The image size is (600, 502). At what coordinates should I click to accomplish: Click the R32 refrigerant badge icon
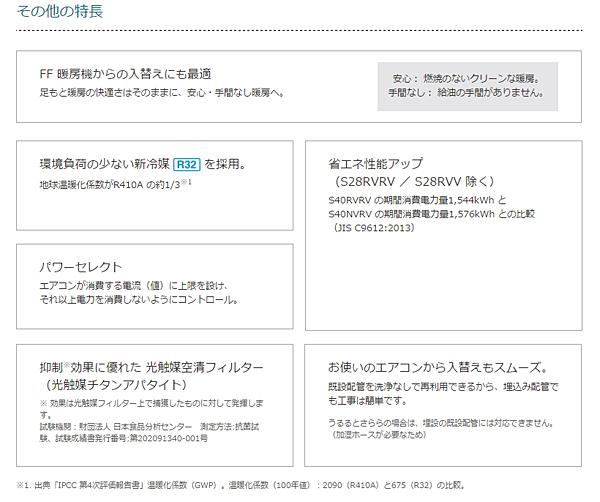[x=187, y=165]
